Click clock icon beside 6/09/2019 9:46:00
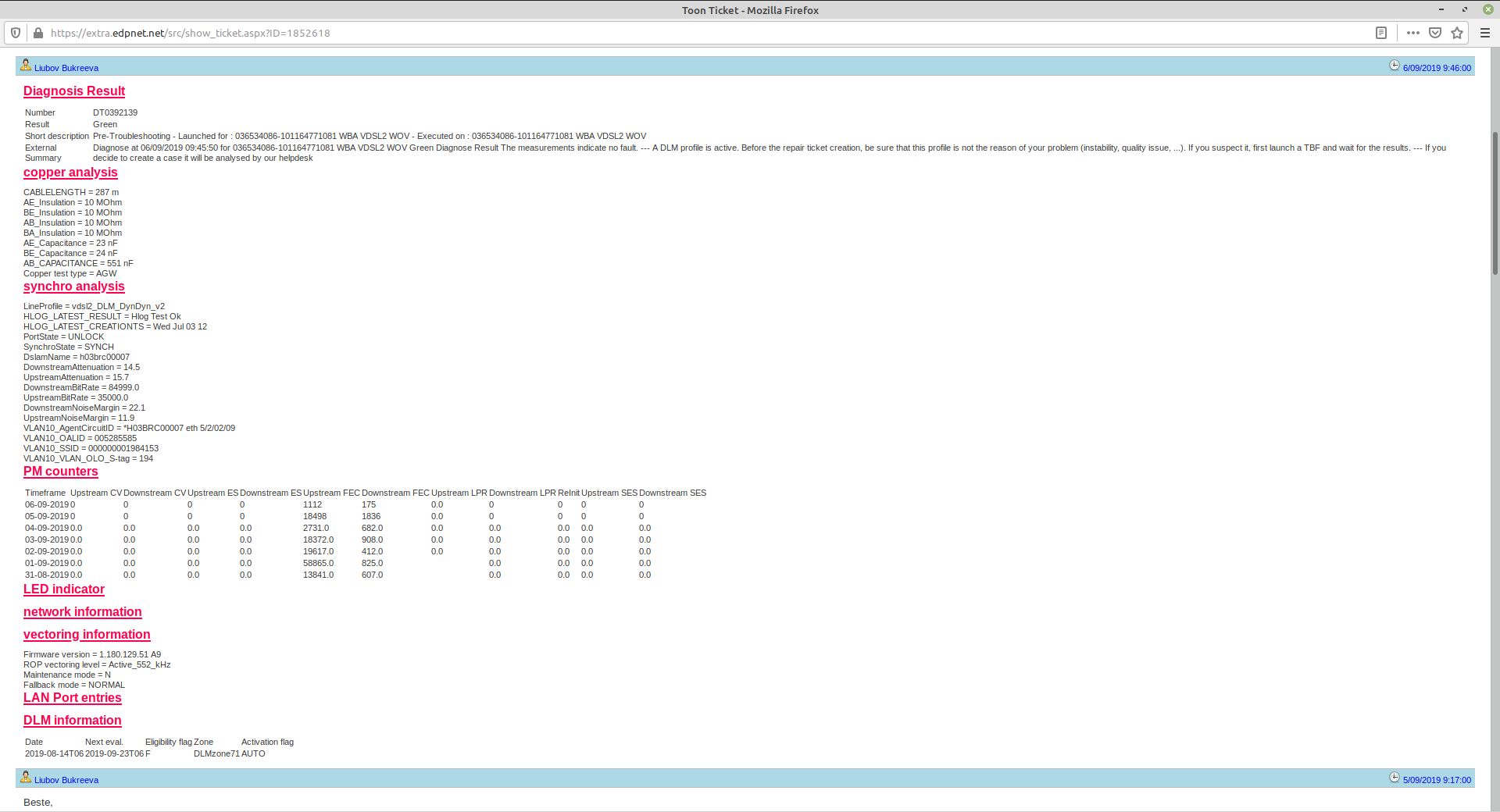 point(1395,66)
